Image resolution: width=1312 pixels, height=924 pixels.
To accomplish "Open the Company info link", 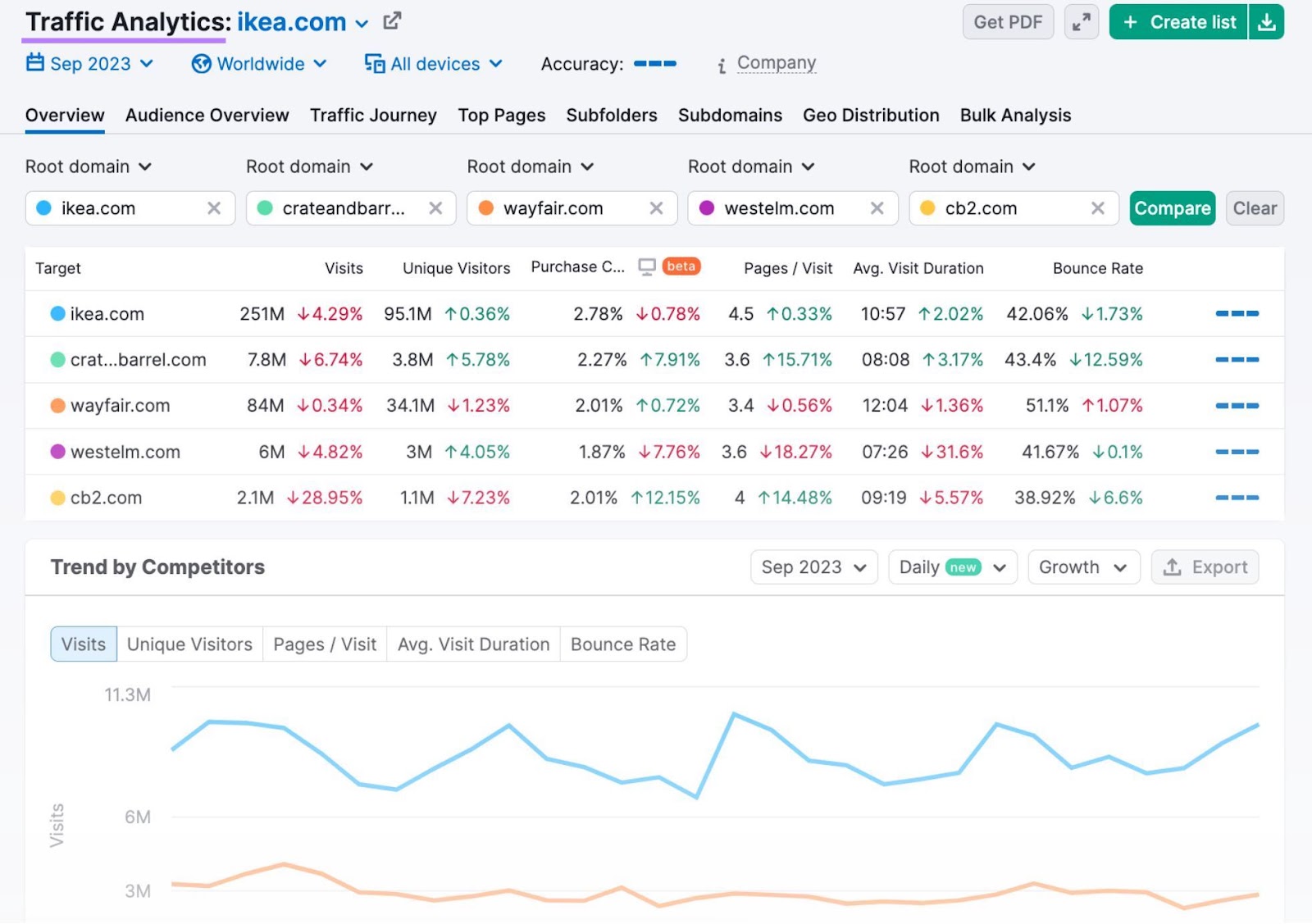I will click(776, 62).
